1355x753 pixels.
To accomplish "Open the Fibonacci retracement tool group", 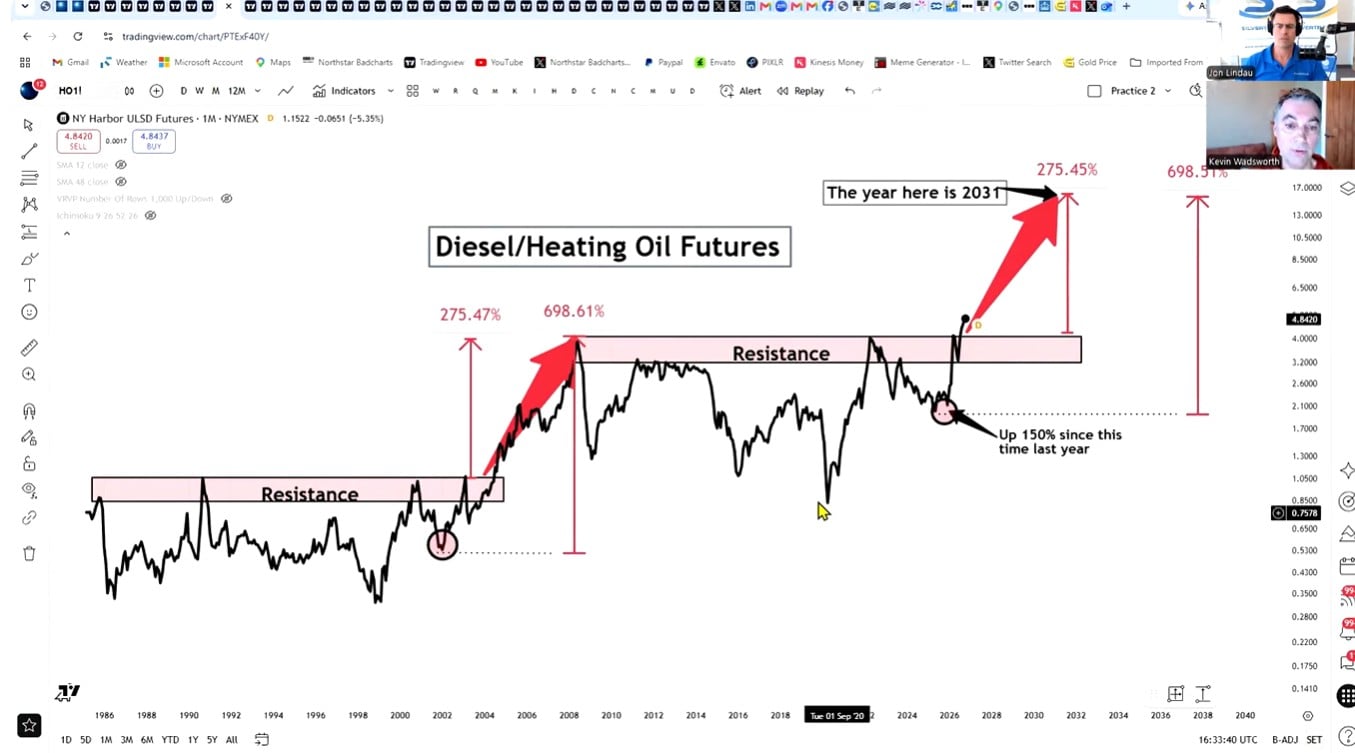I will click(29, 178).
